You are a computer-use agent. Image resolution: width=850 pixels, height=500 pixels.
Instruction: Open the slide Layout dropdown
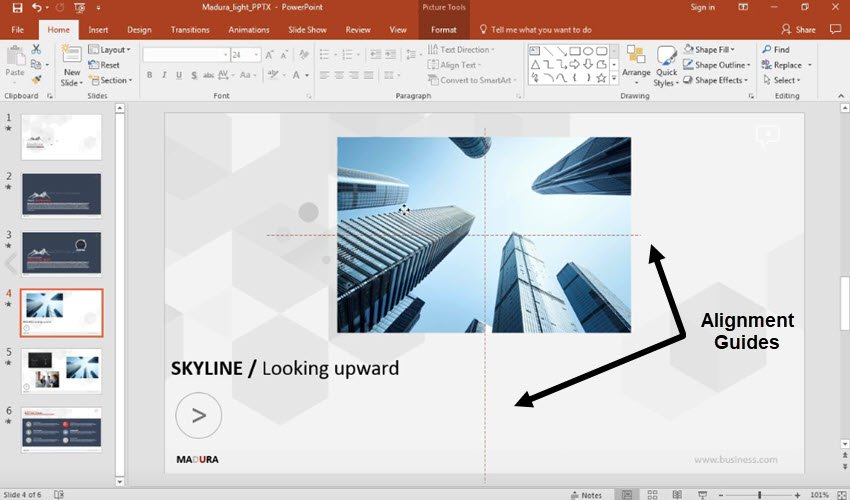108,49
